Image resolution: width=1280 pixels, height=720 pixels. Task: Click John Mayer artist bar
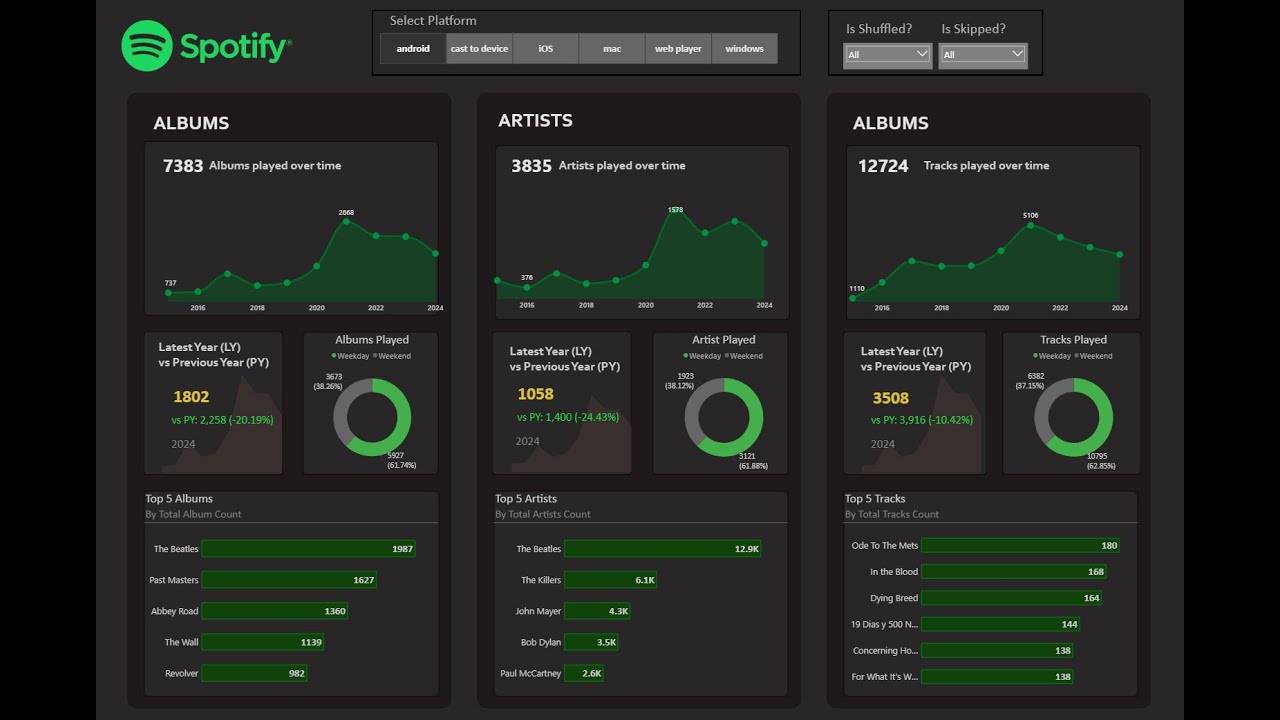click(597, 611)
